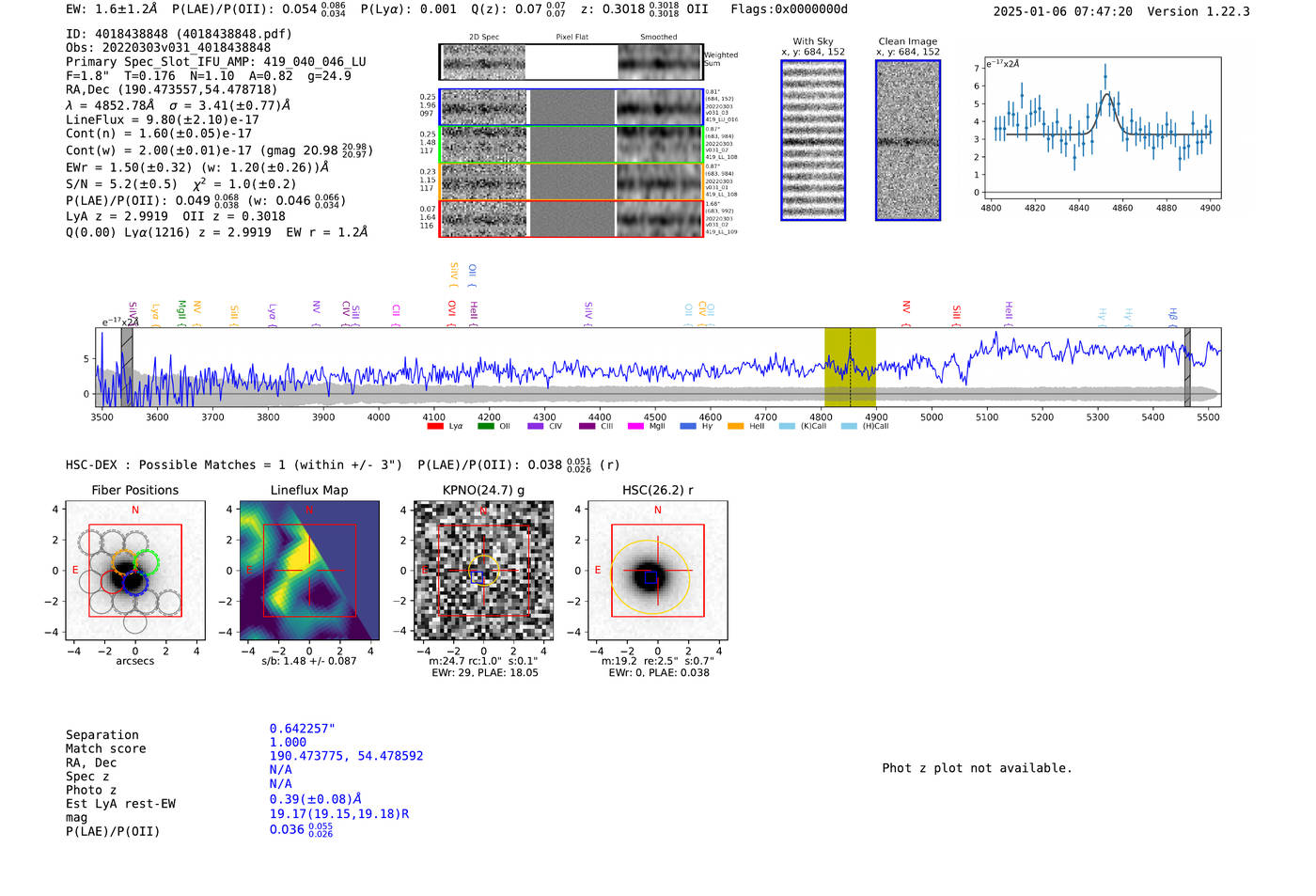Click the green OII legend swatch
The height and width of the screenshot is (896, 1316).
click(485, 426)
